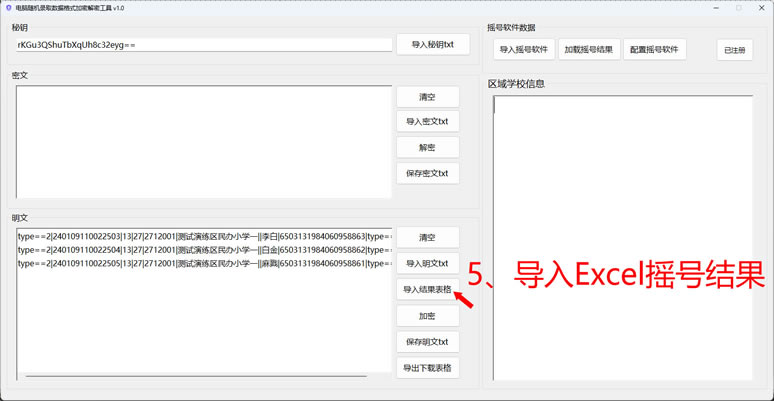Click the 加载摇号结果 button
Image resolution: width=774 pixels, height=401 pixels.
(x=590, y=49)
